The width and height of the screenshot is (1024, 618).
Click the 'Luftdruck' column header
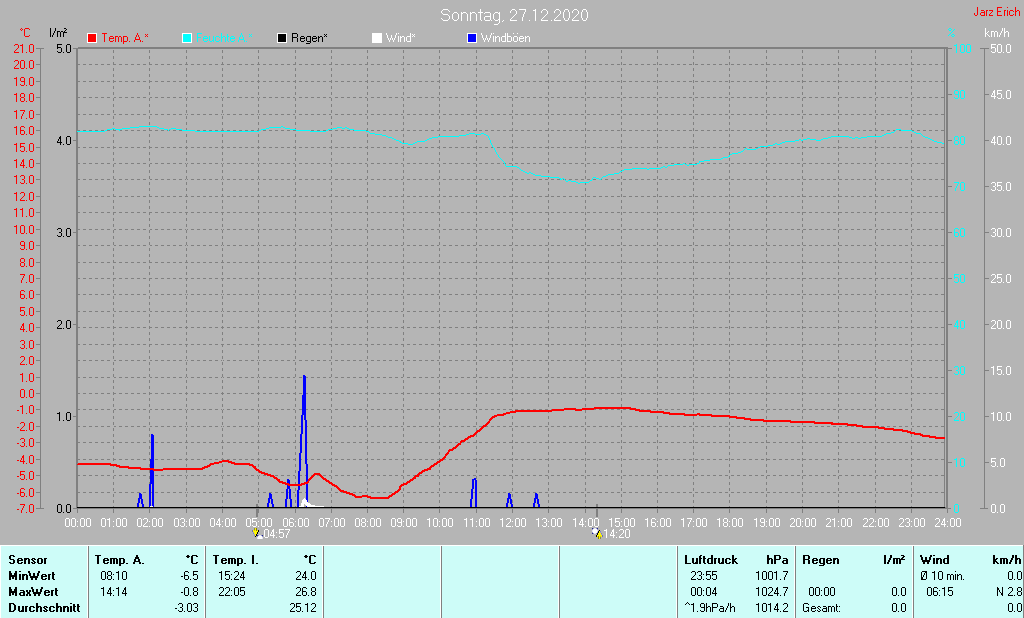[x=711, y=560]
